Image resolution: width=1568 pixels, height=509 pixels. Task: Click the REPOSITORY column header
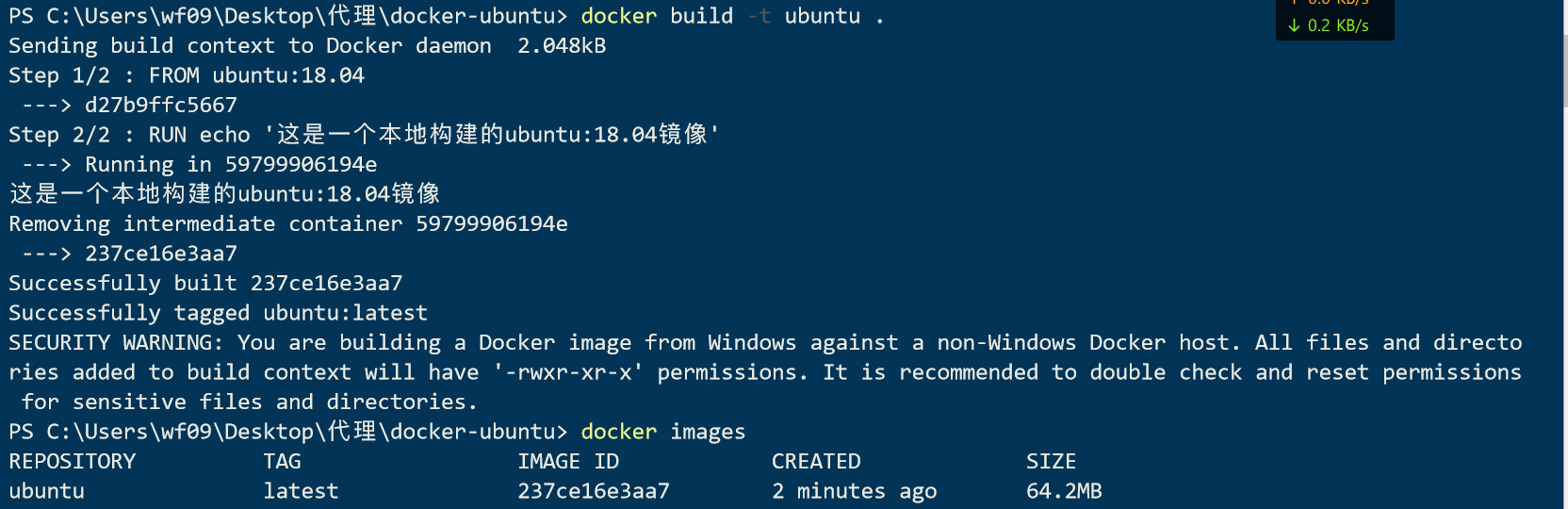click(73, 462)
